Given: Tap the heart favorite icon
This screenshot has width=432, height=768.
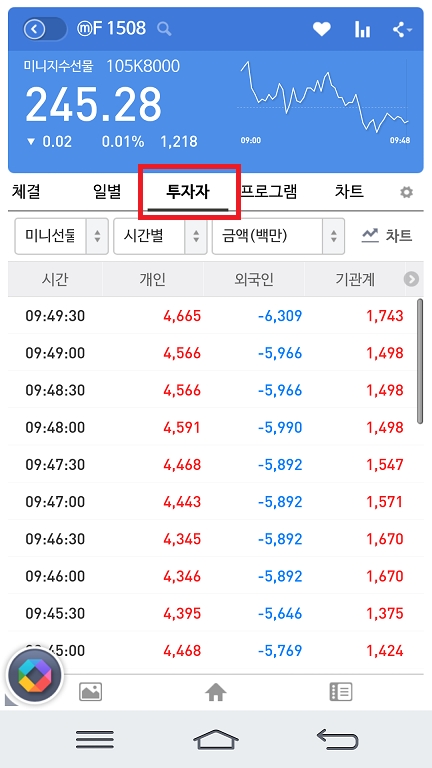Looking at the screenshot, I should click(322, 29).
